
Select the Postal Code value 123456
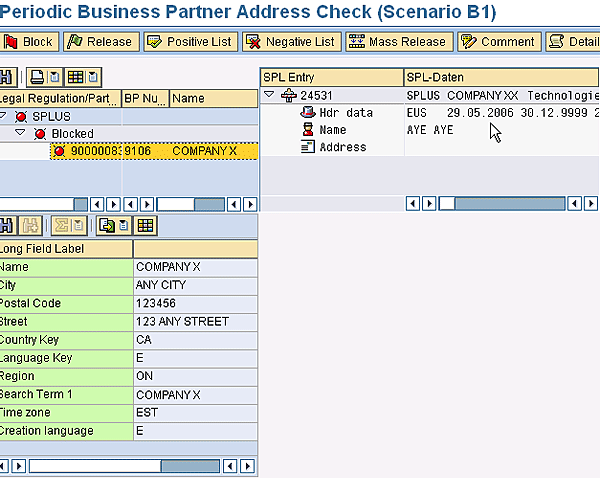(x=196, y=303)
